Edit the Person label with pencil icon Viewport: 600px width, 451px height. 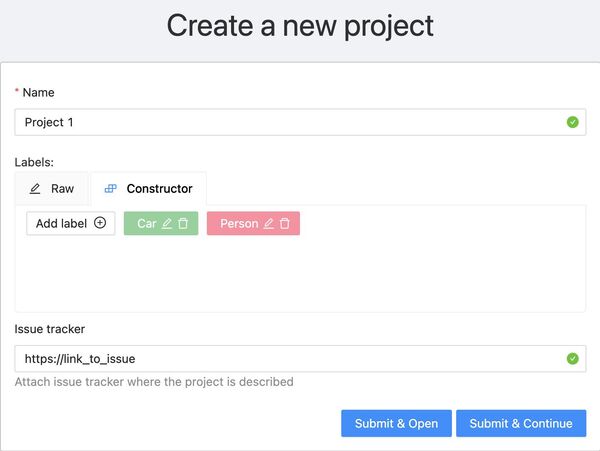tap(268, 224)
